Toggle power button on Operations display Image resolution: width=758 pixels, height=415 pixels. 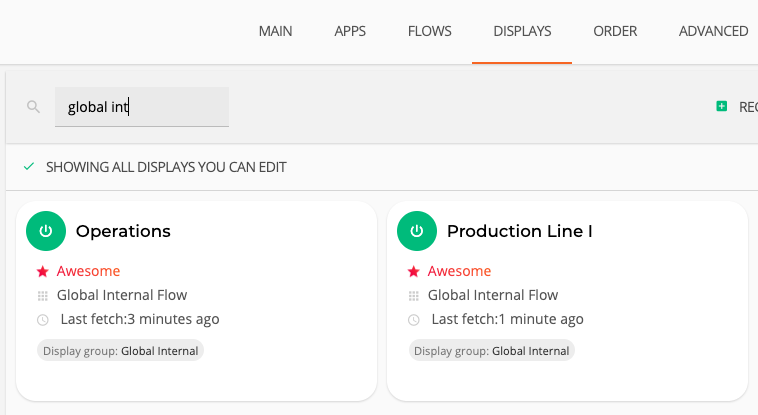[45, 231]
